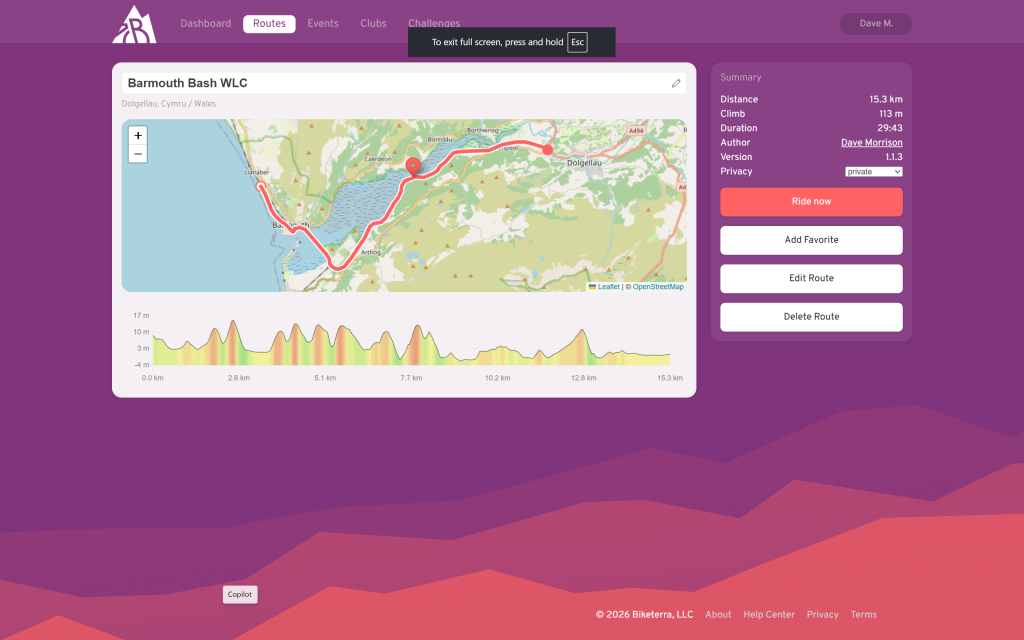Click Add Favorite button
This screenshot has width=1024, height=640.
coord(811,240)
